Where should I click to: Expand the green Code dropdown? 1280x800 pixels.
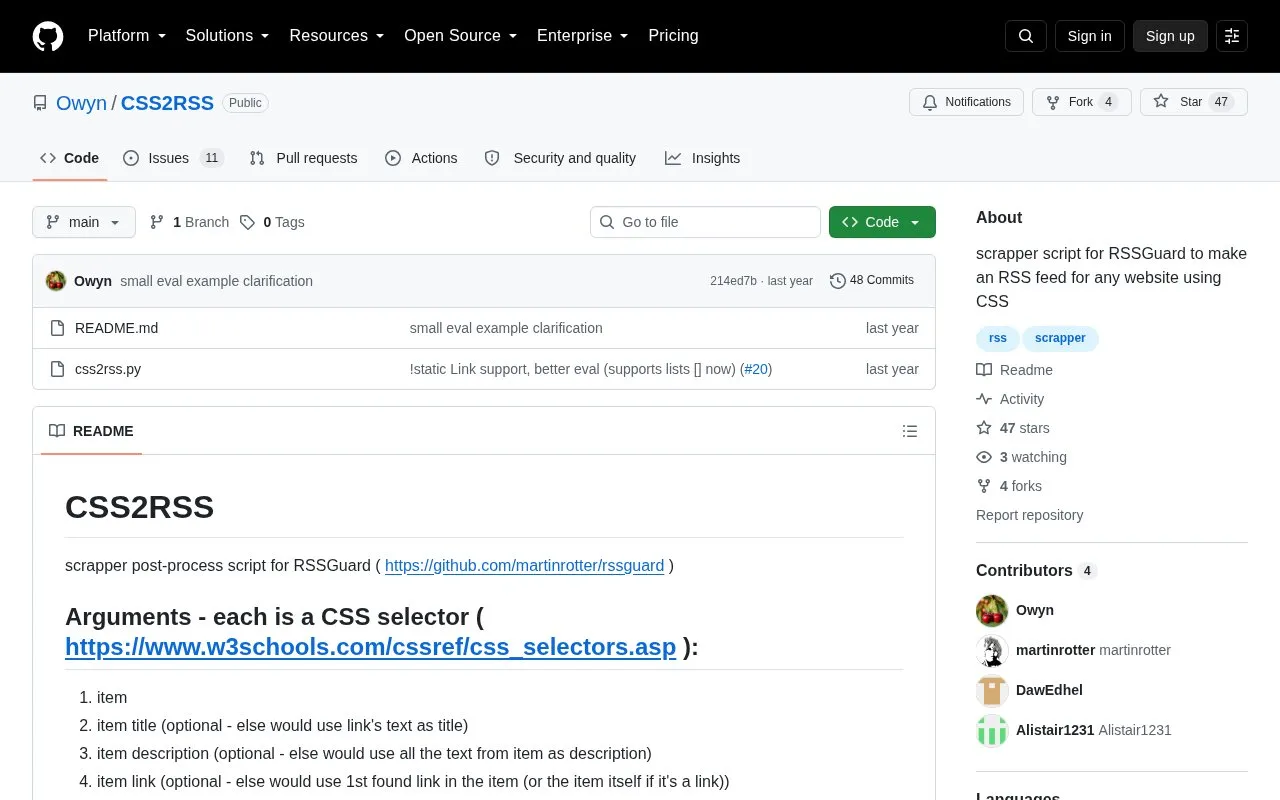(x=882, y=222)
